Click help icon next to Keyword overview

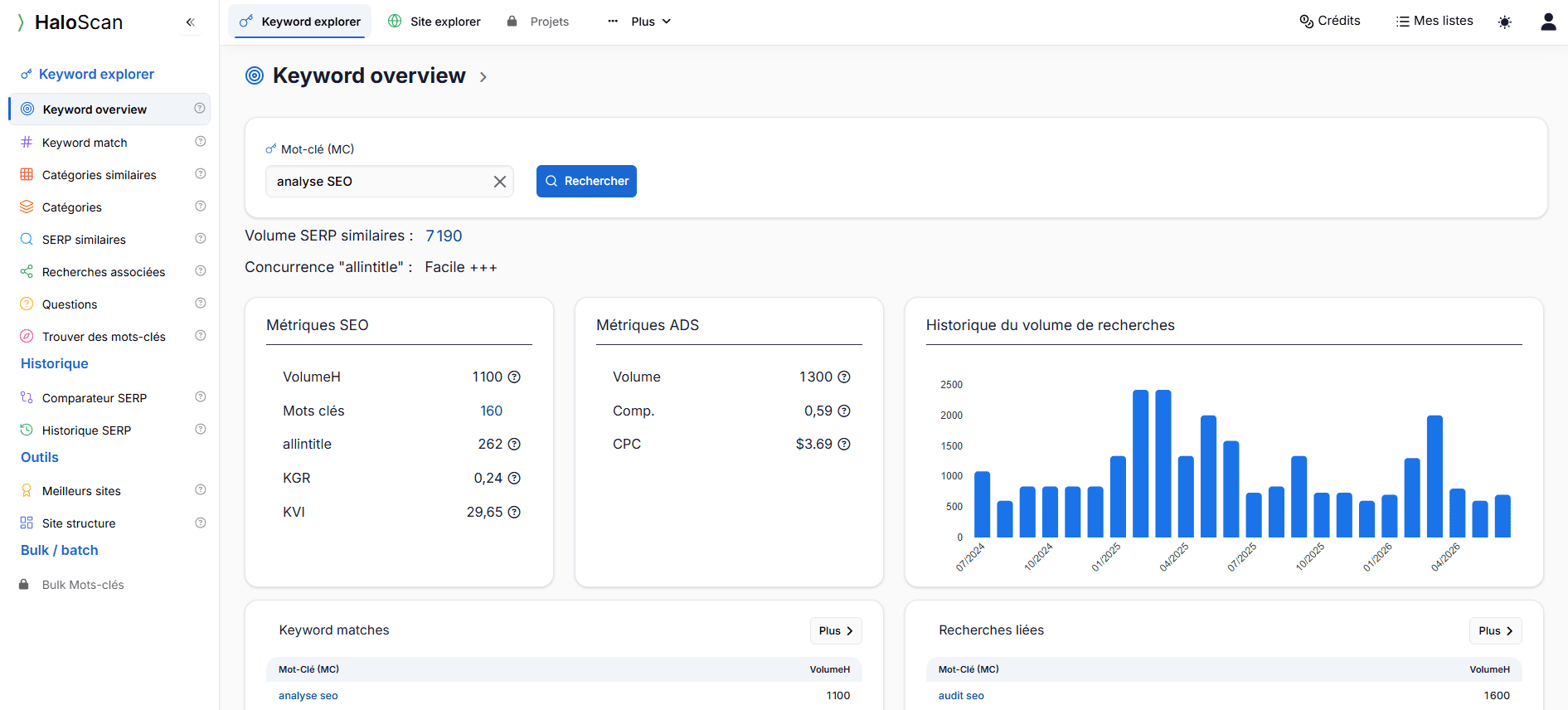pos(200,109)
